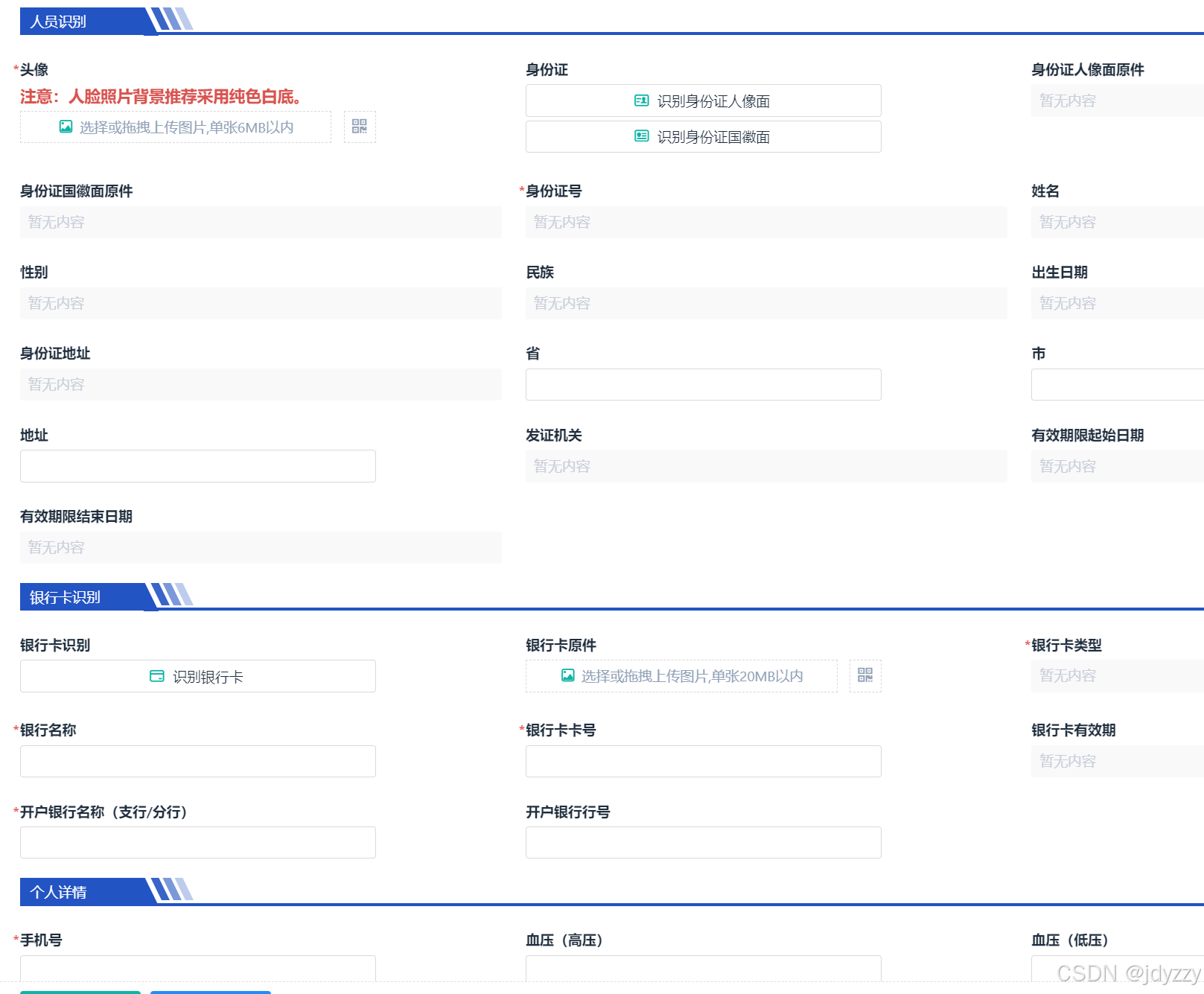1204x994 pixels.
Task: Click the 身份证 field label
Action: coord(547,69)
